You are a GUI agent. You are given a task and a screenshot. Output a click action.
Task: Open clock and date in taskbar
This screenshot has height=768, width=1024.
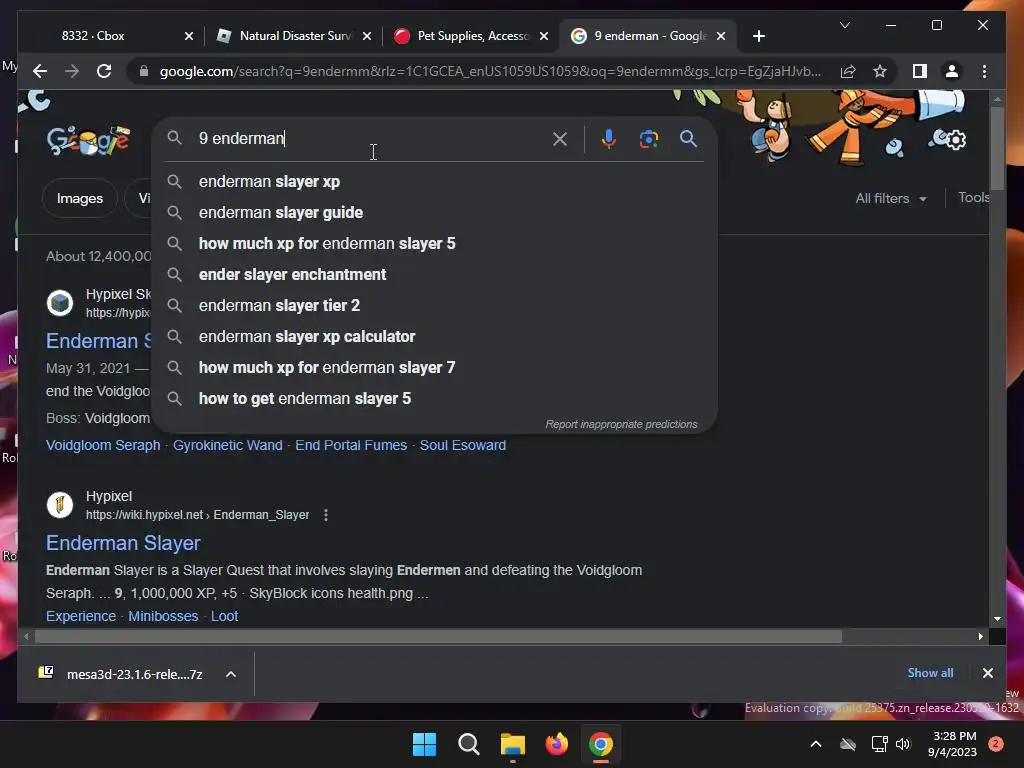(952, 744)
